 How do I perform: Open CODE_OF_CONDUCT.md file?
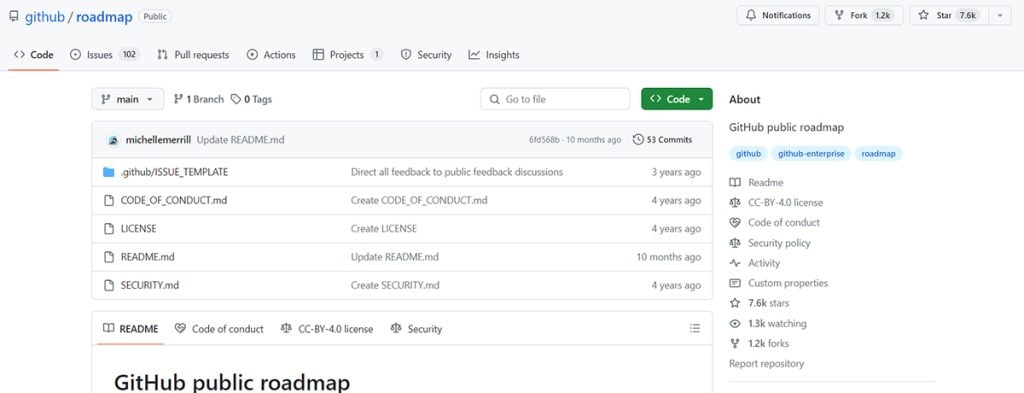point(174,200)
